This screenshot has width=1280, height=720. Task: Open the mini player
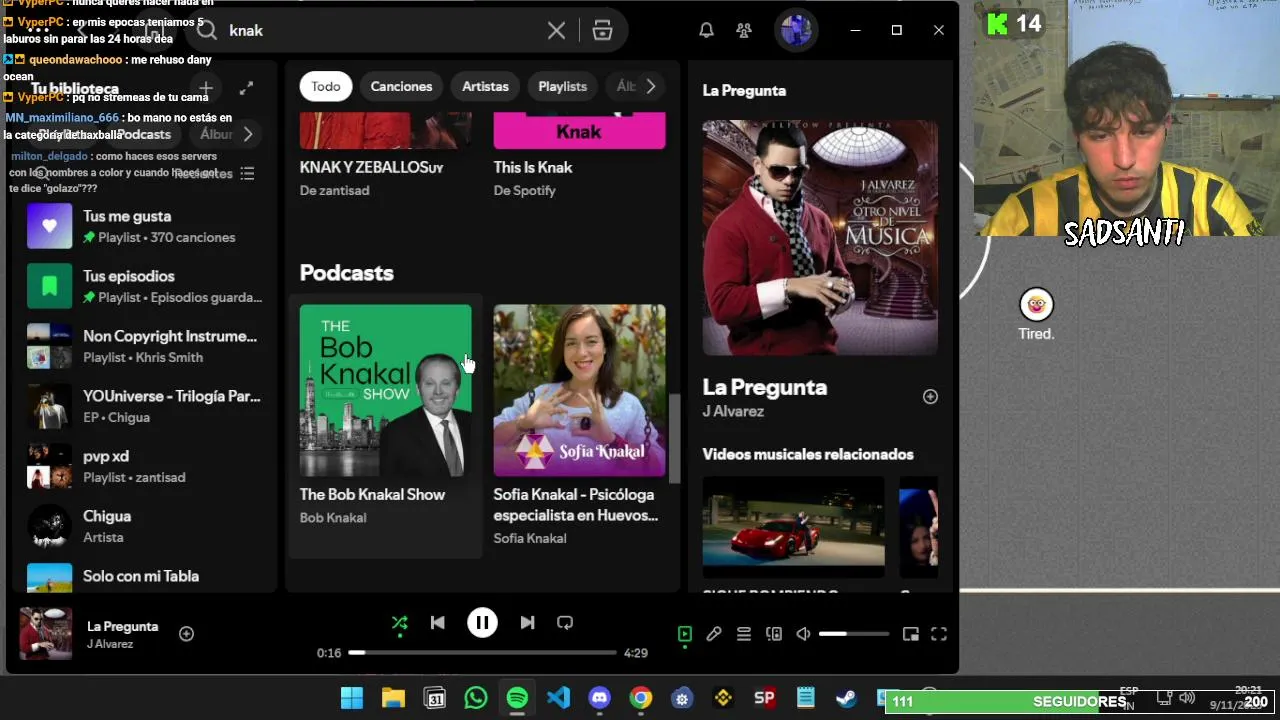(x=910, y=634)
